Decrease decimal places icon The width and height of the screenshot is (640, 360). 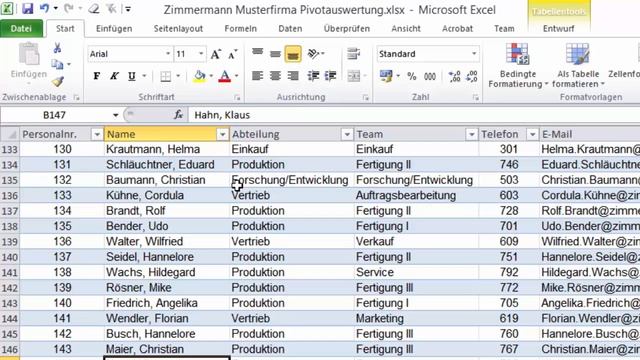click(471, 76)
